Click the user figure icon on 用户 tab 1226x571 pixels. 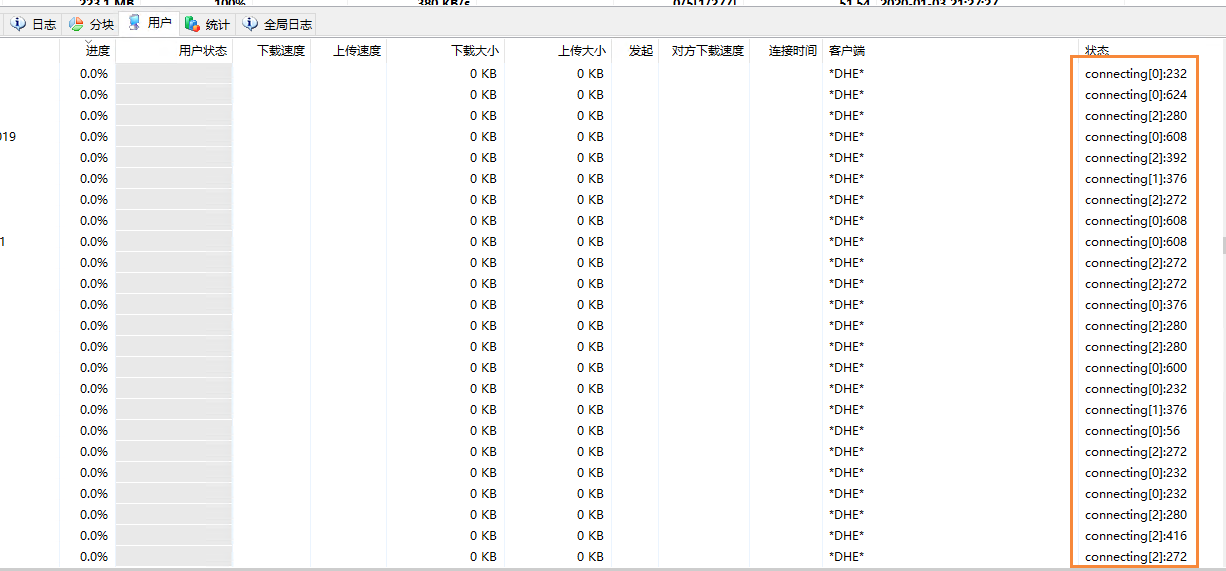(x=135, y=23)
